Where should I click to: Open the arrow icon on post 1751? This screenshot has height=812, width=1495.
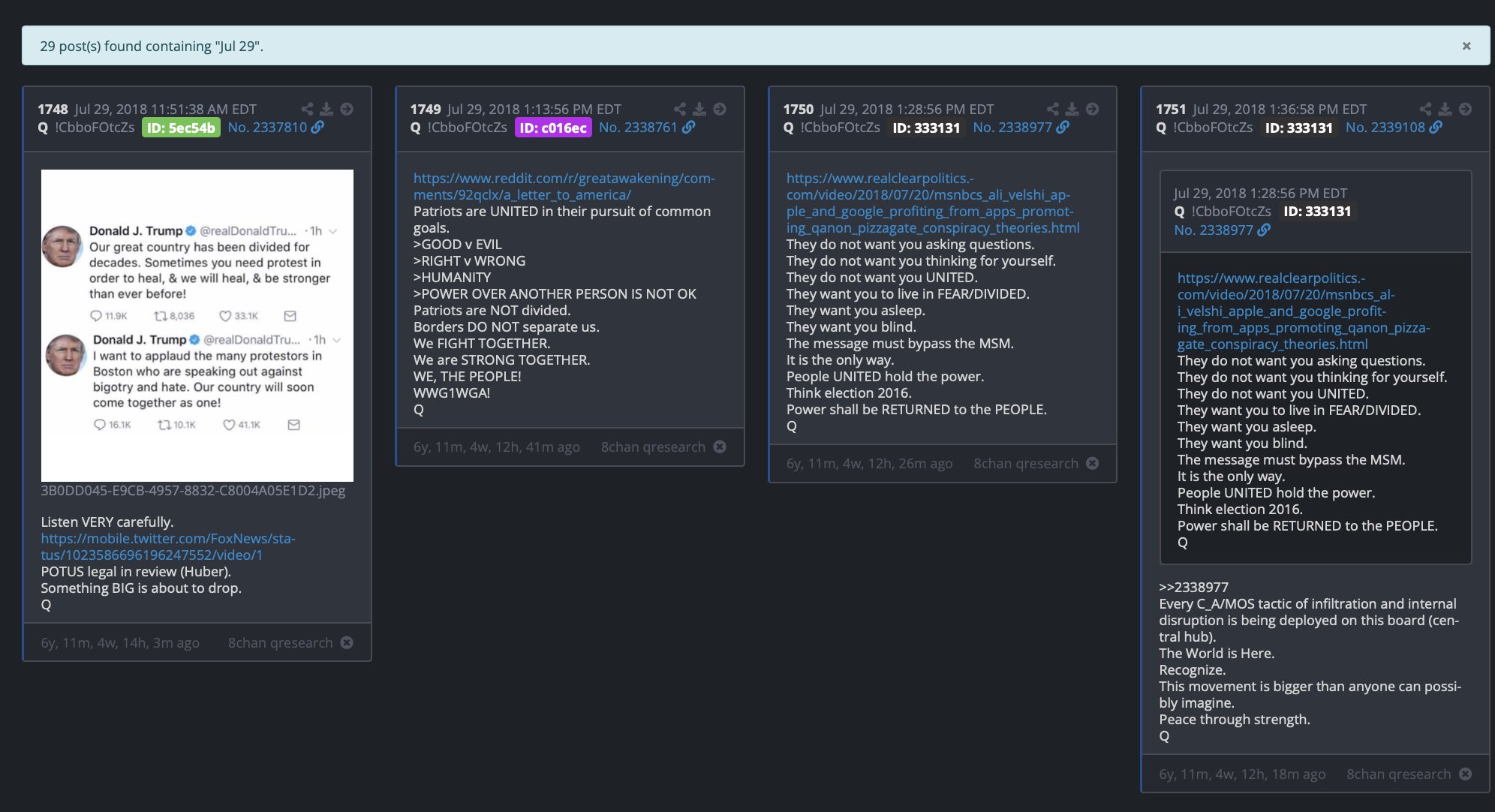(1465, 109)
